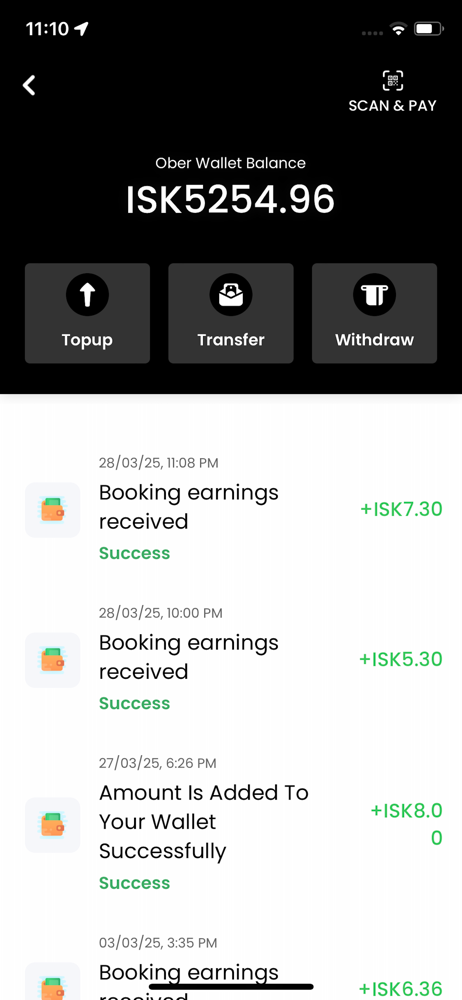462x1000 pixels.
Task: Click the Withdraw button label
Action: click(375, 340)
